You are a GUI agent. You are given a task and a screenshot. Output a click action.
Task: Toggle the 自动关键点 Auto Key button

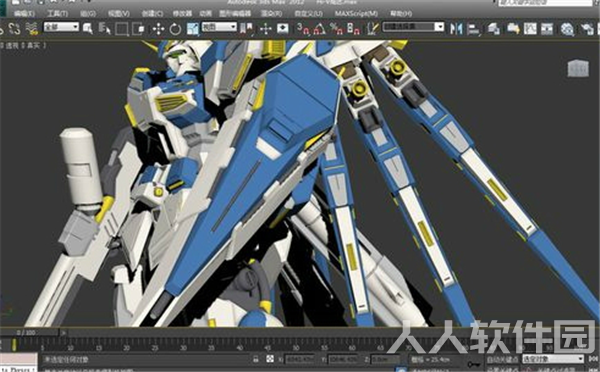[502, 359]
